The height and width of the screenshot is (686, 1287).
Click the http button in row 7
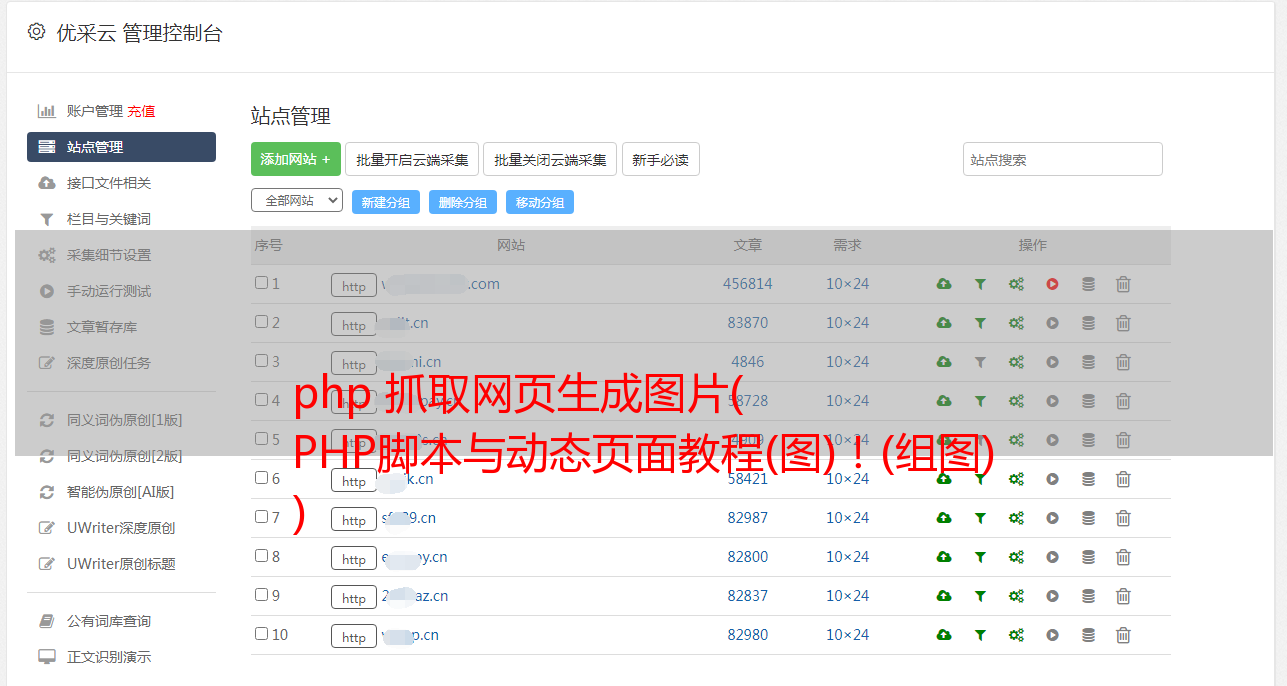pos(354,520)
